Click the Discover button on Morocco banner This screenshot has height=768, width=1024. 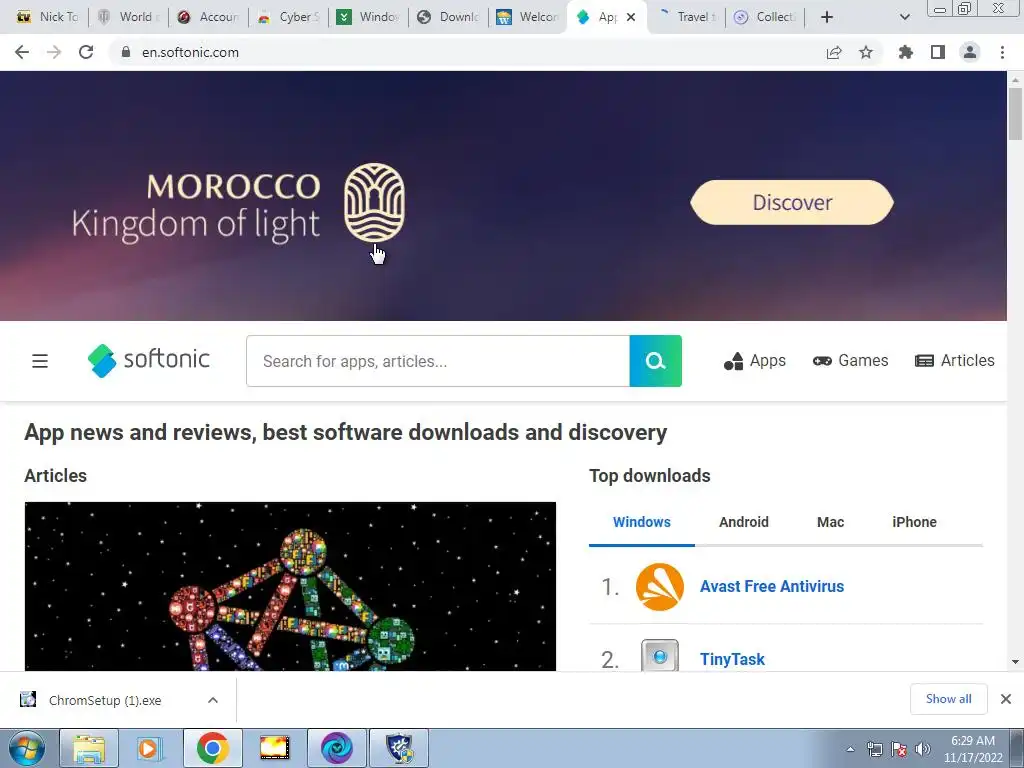pyautogui.click(x=792, y=202)
